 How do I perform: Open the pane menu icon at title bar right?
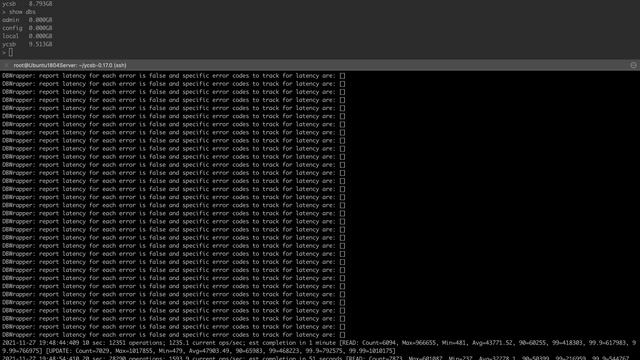(633, 65)
